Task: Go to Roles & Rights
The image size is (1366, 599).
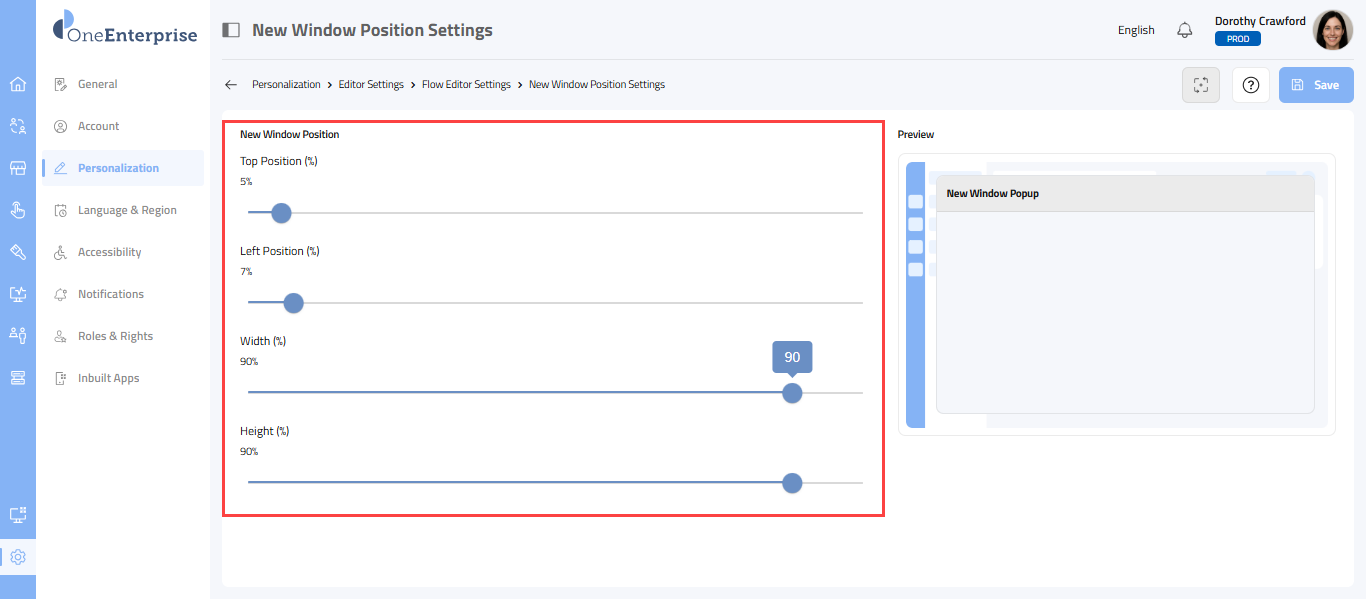Action: pos(115,336)
